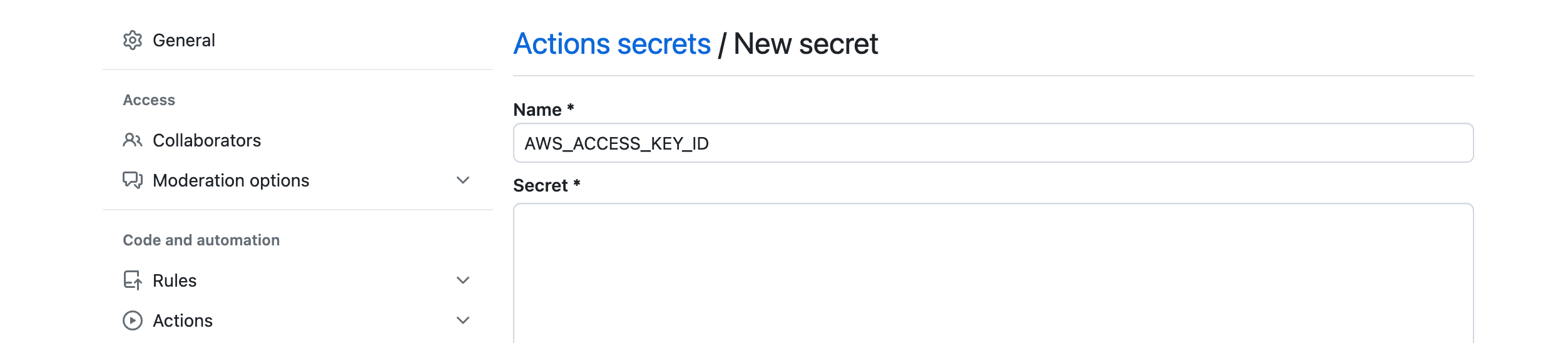The image size is (1568, 343).
Task: Go back to Actions secrets link
Action: (612, 44)
